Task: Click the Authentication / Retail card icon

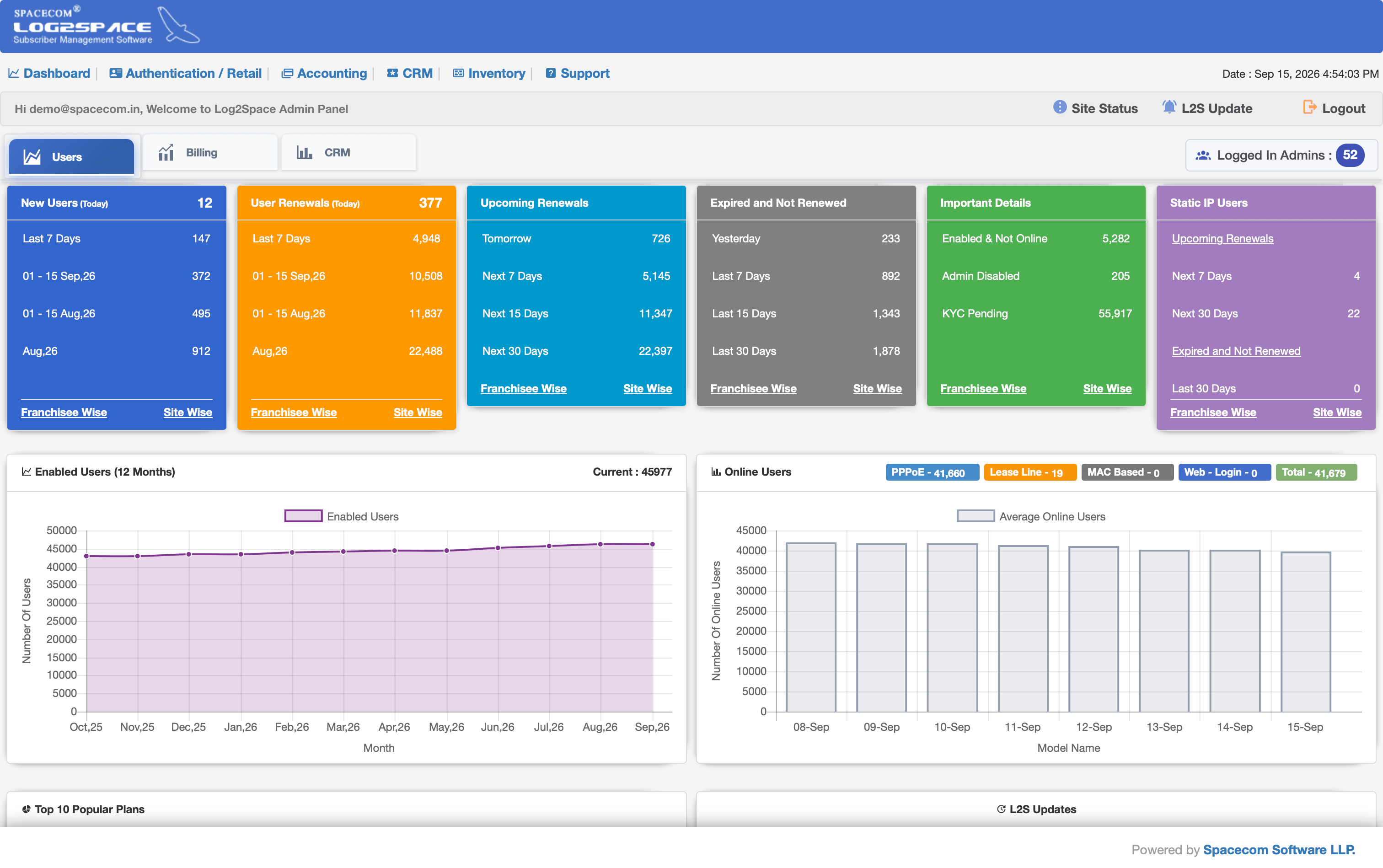Action: click(115, 73)
